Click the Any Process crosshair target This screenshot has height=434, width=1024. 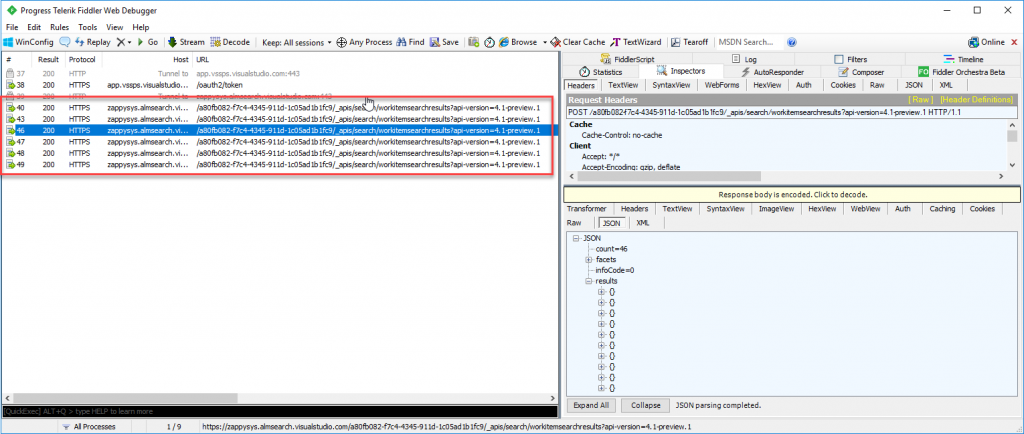364,42
